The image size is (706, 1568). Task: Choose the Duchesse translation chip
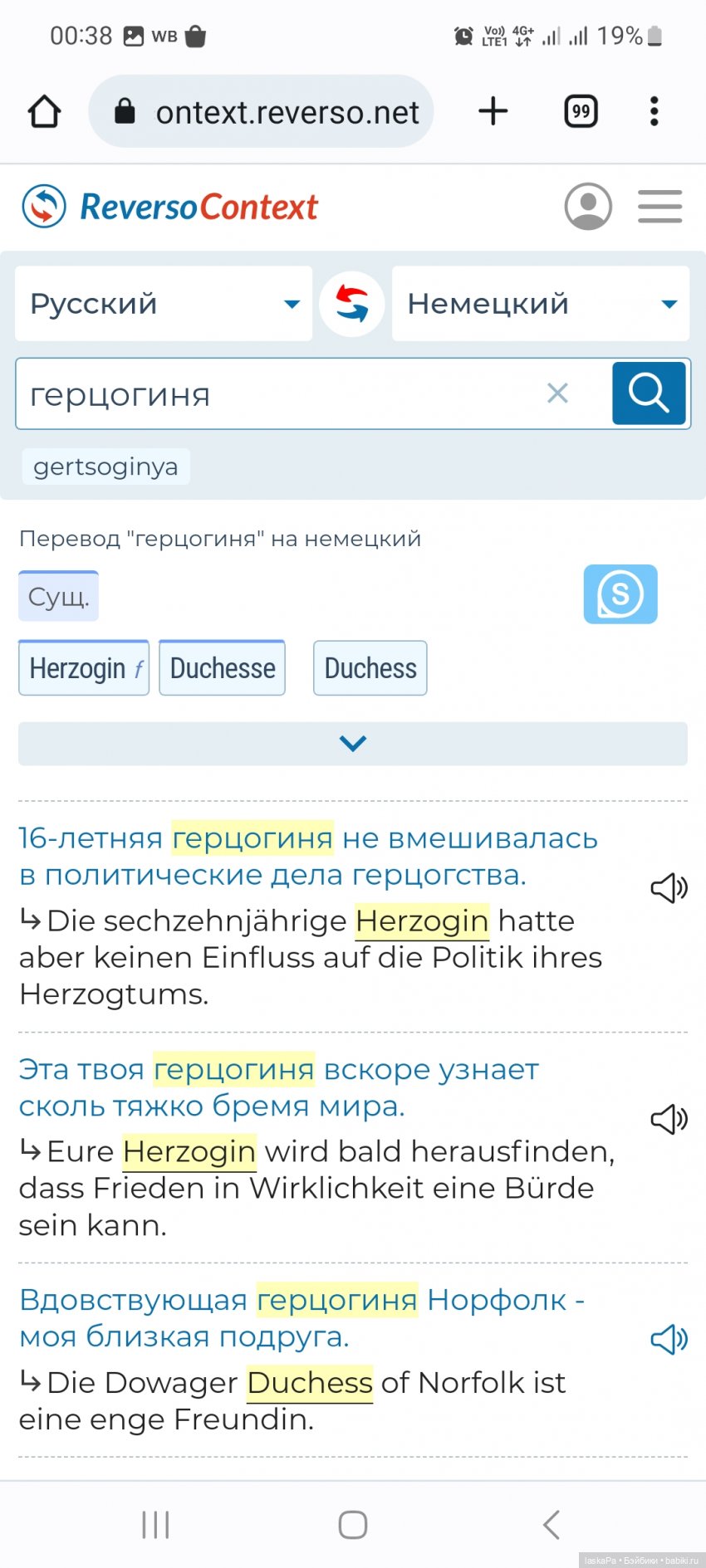point(223,668)
